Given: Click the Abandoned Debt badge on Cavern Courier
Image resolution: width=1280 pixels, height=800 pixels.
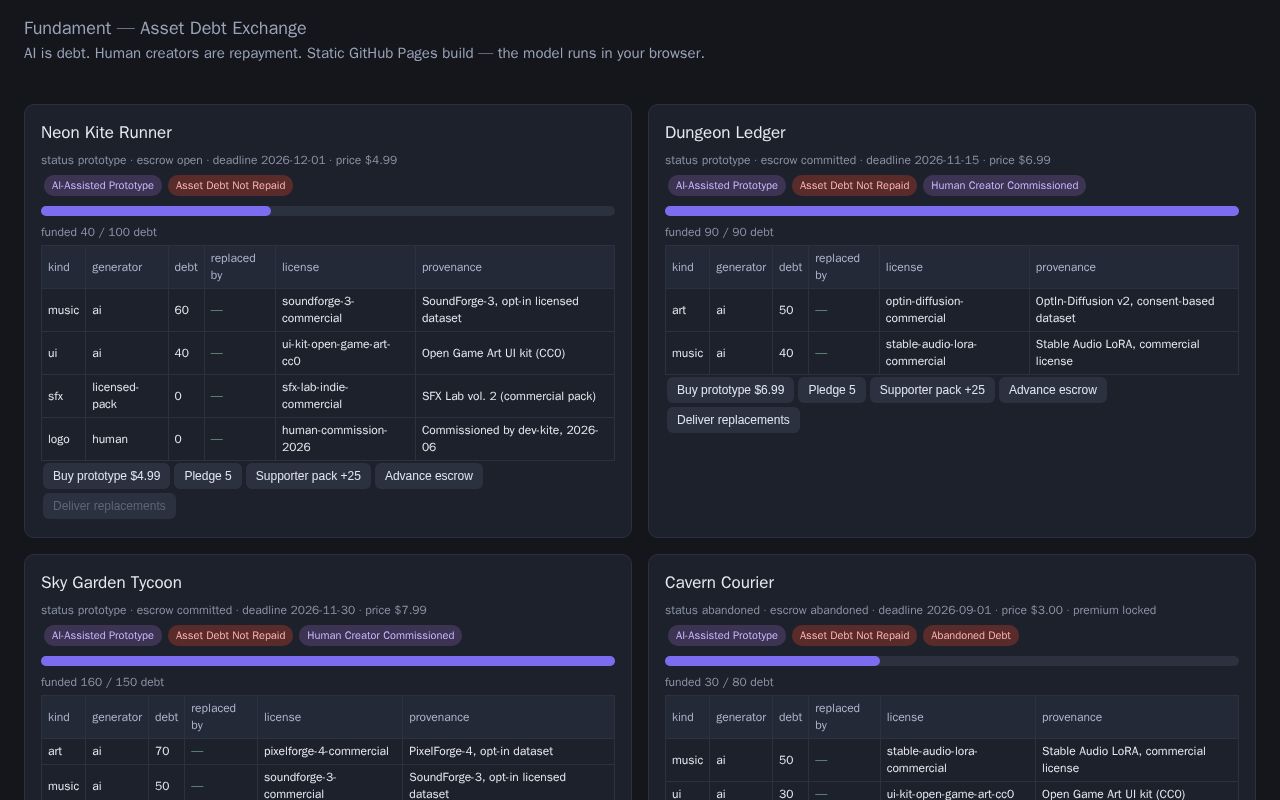Looking at the screenshot, I should click(971, 636).
